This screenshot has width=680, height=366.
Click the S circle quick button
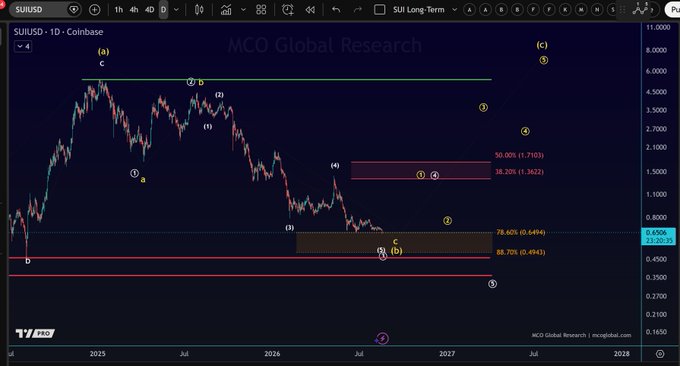point(612,10)
